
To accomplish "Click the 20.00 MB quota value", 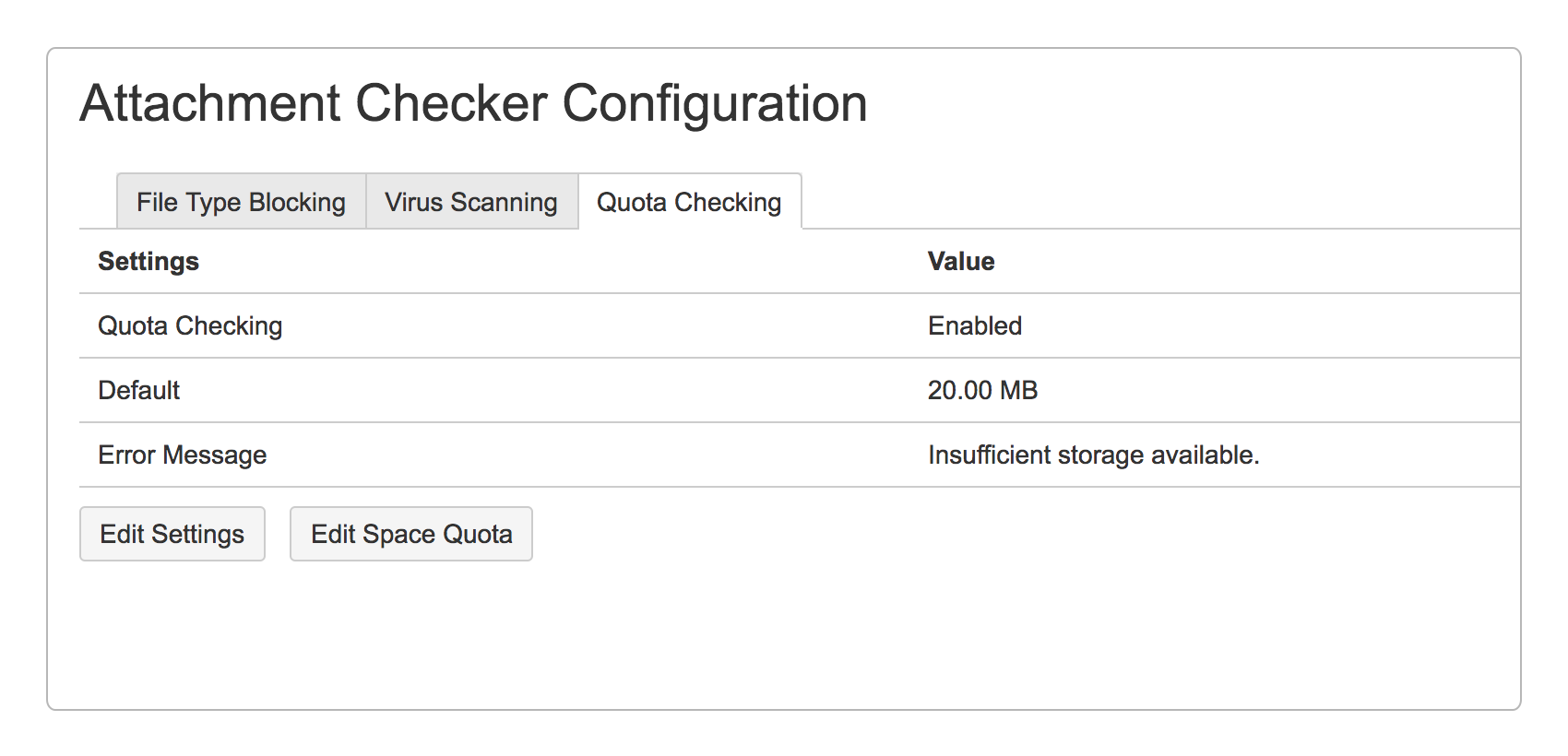I will click(x=982, y=391).
